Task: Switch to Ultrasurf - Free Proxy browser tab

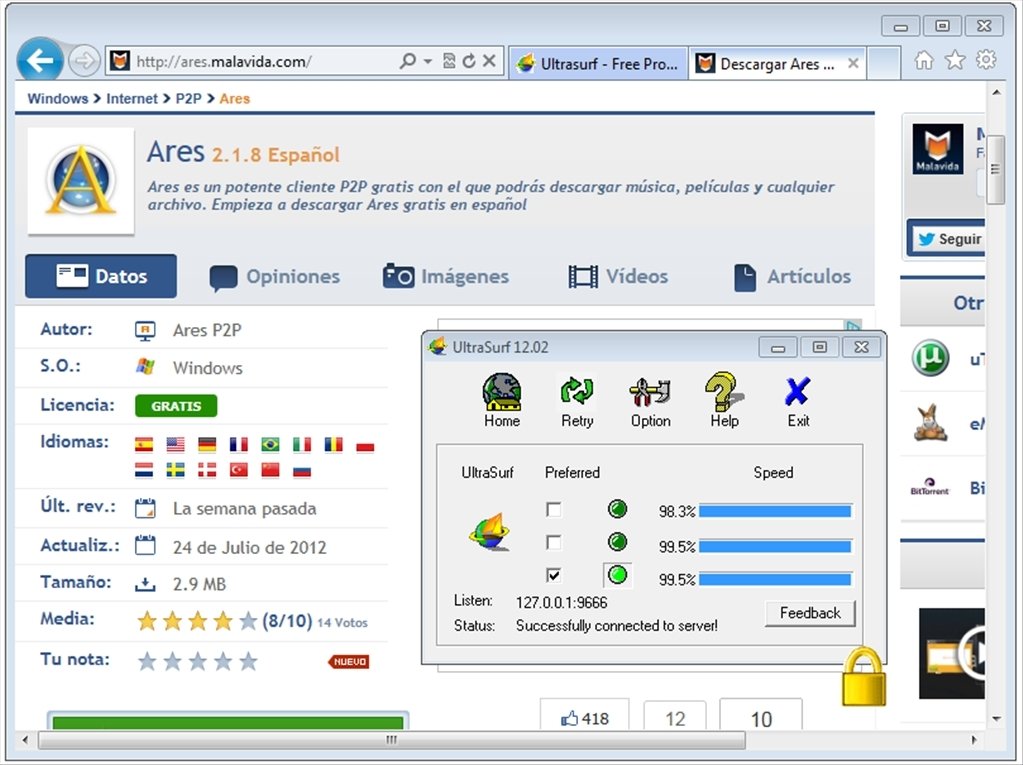Action: coord(598,63)
